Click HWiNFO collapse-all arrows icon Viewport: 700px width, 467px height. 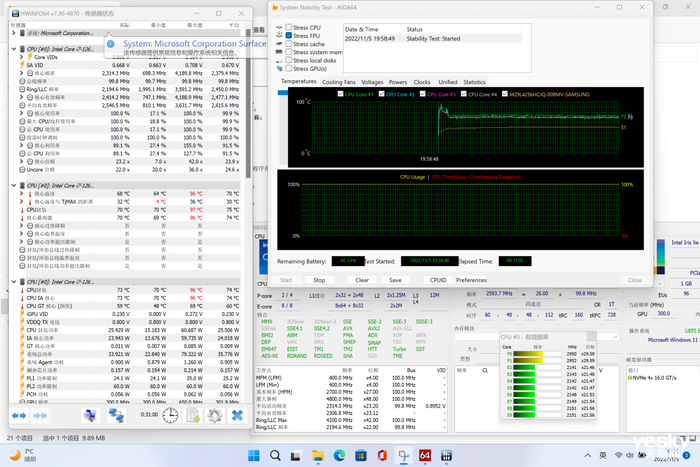[40, 416]
